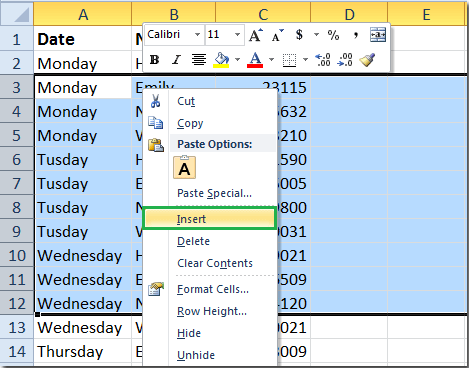Click Wednesday cell in row 13
Image resolution: width=469 pixels, height=368 pixels.
pyautogui.click(x=83, y=327)
